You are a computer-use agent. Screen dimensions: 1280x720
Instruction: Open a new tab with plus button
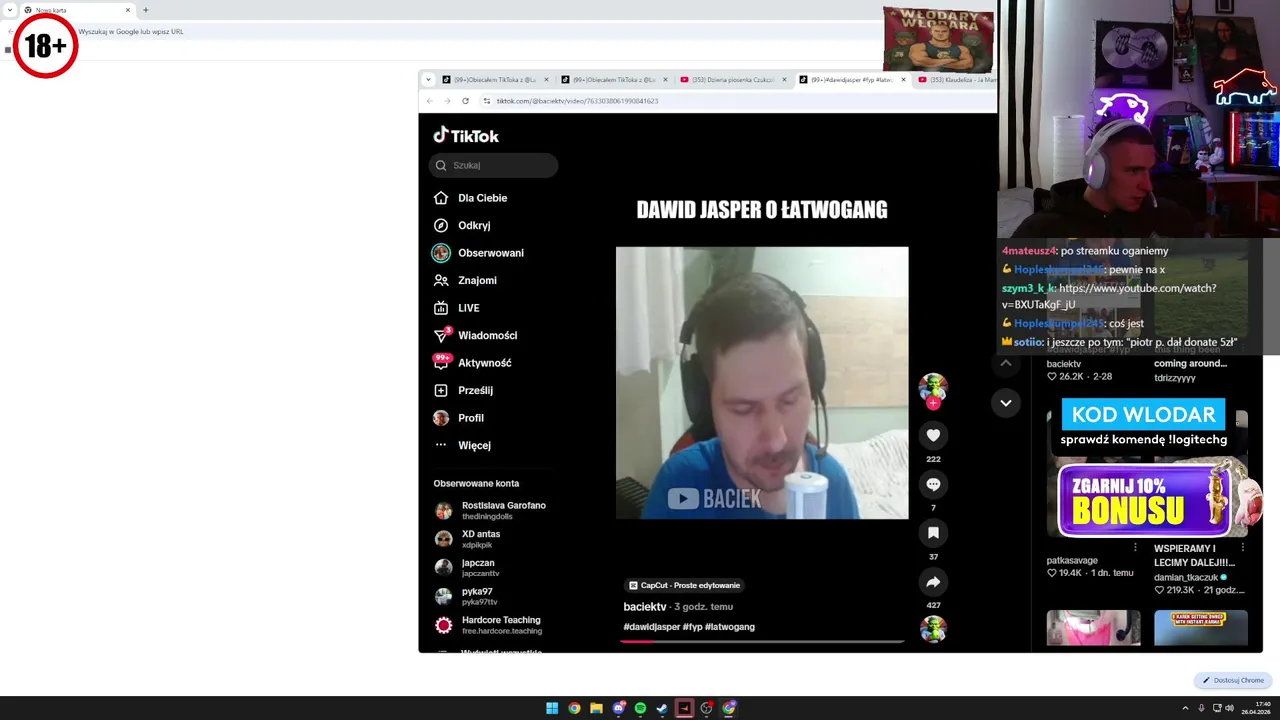[146, 10]
